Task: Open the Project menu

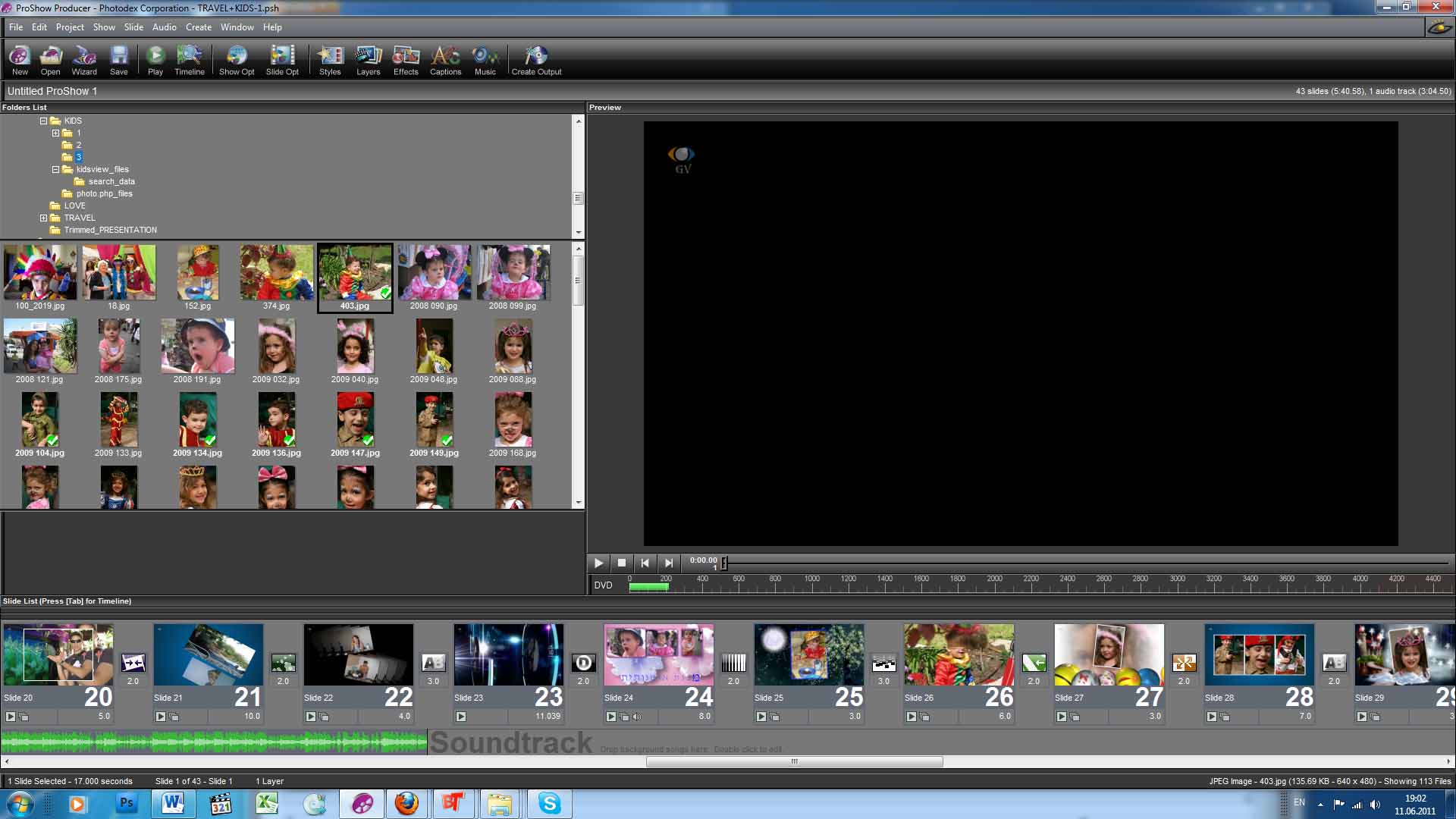Action: 70,27
